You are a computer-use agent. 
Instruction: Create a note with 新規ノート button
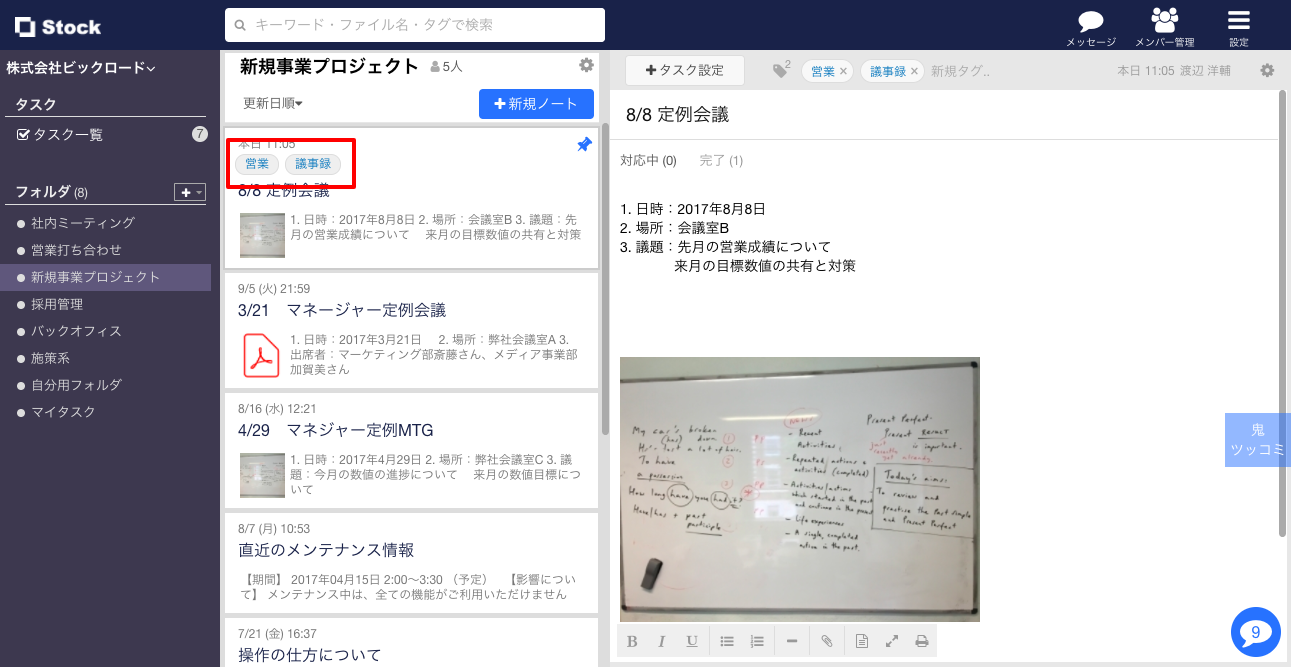[536, 104]
